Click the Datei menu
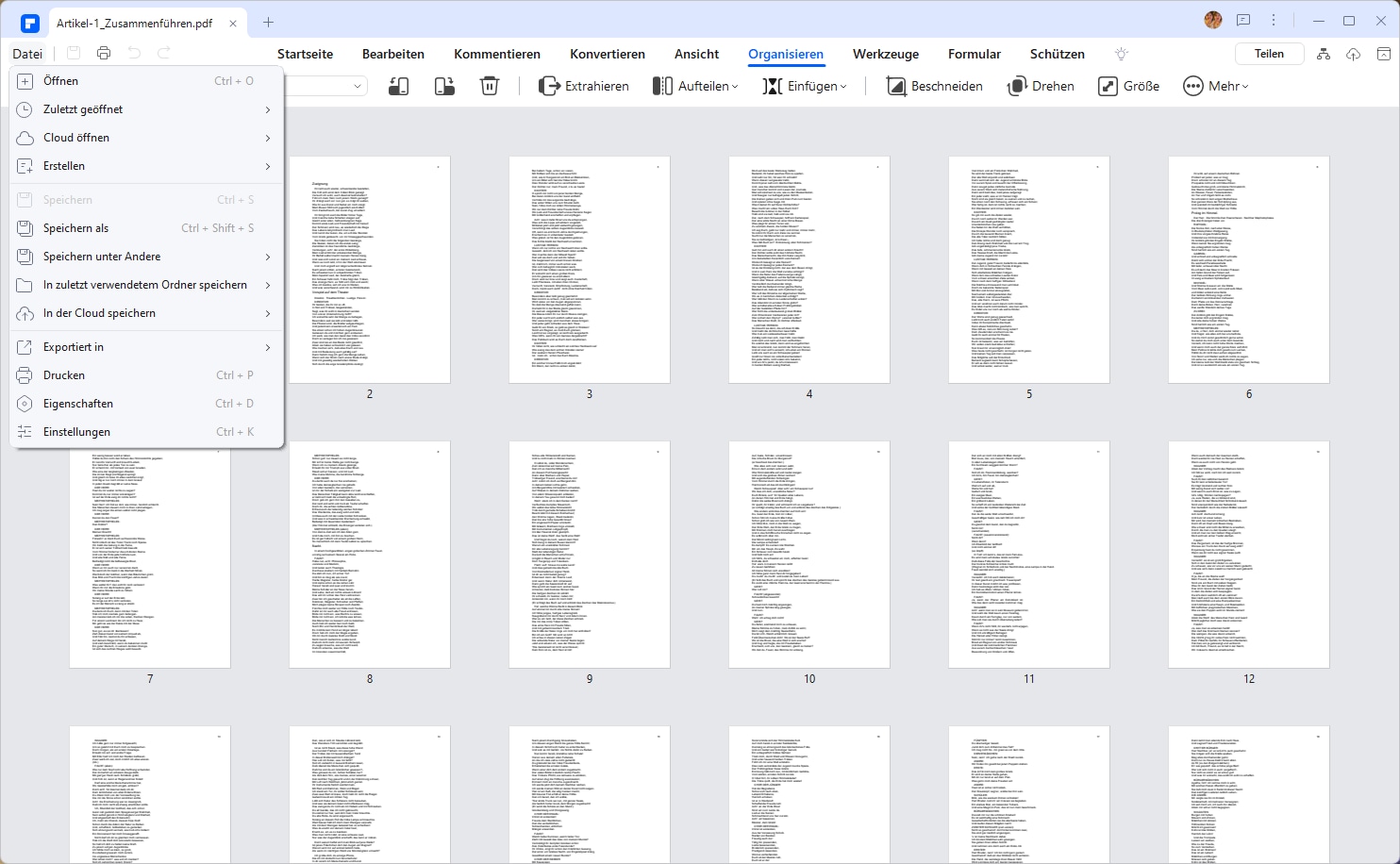This screenshot has height=864, width=1400. 27,54
